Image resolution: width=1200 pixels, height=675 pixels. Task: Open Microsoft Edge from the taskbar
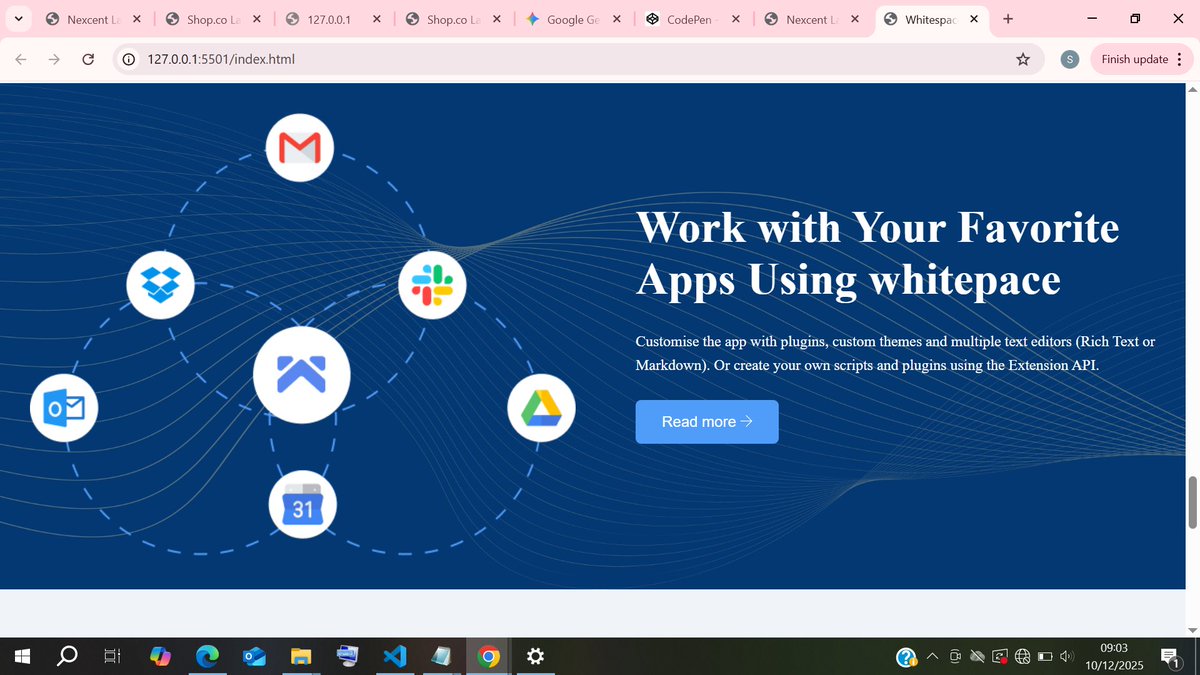[x=207, y=656]
